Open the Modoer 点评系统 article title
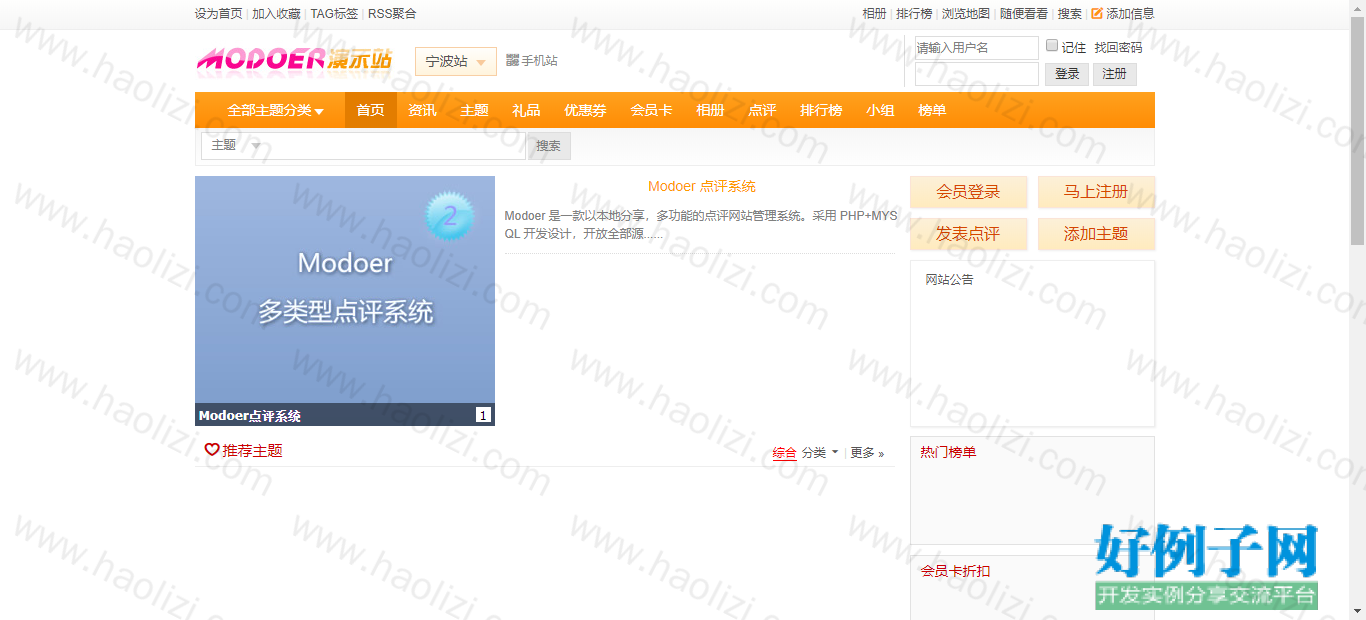 click(x=702, y=186)
